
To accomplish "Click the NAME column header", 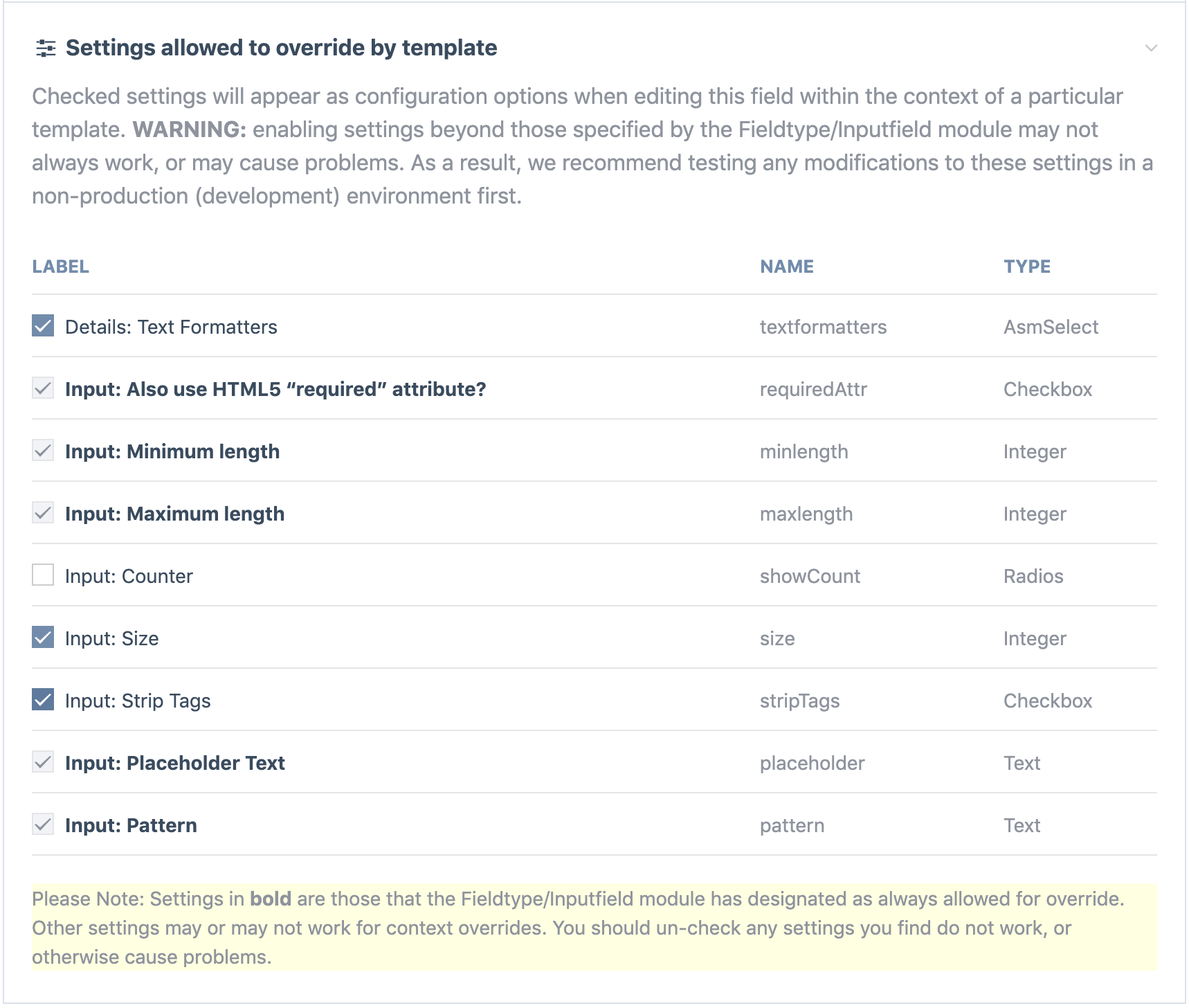I will pos(787,267).
